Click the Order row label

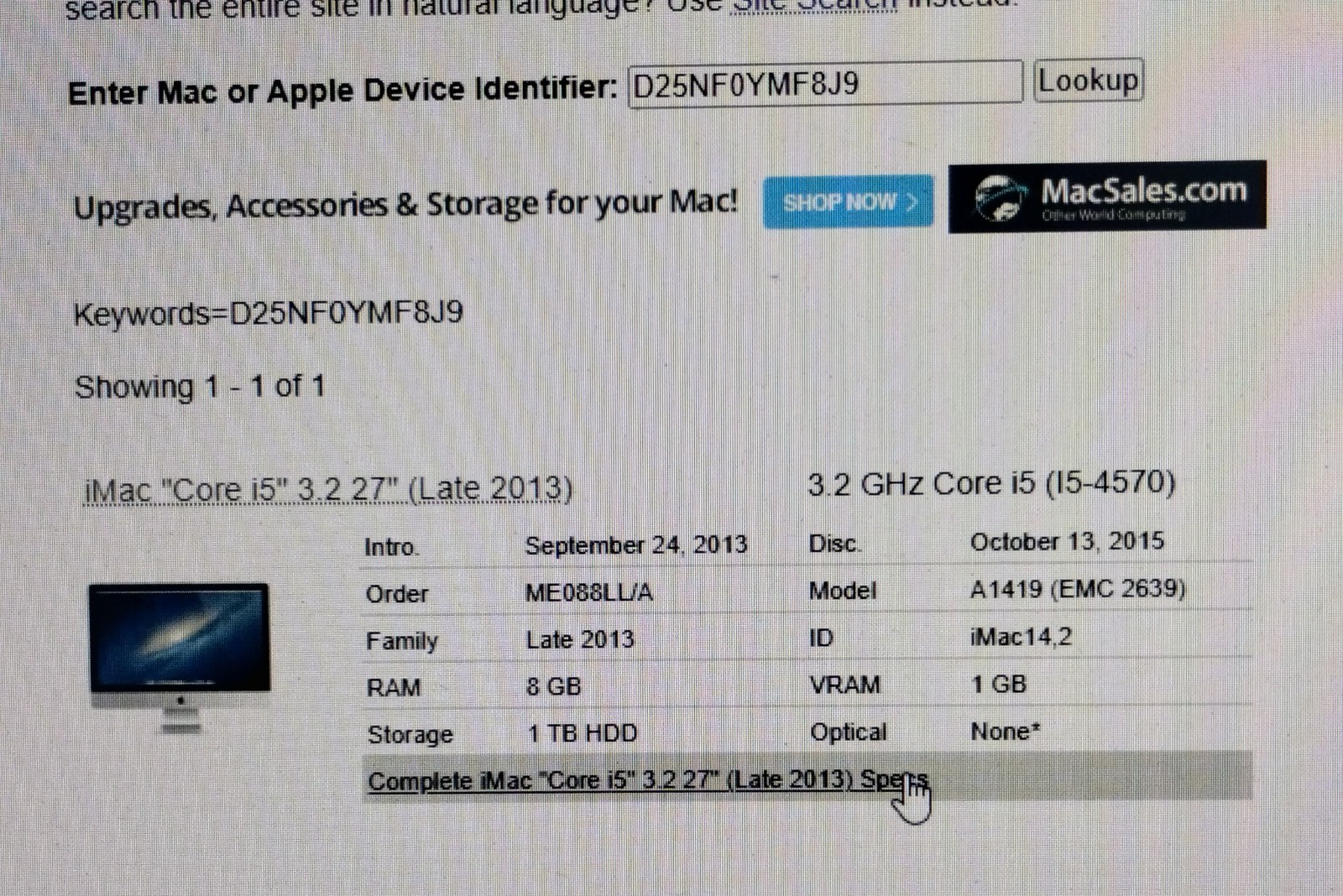pos(397,594)
